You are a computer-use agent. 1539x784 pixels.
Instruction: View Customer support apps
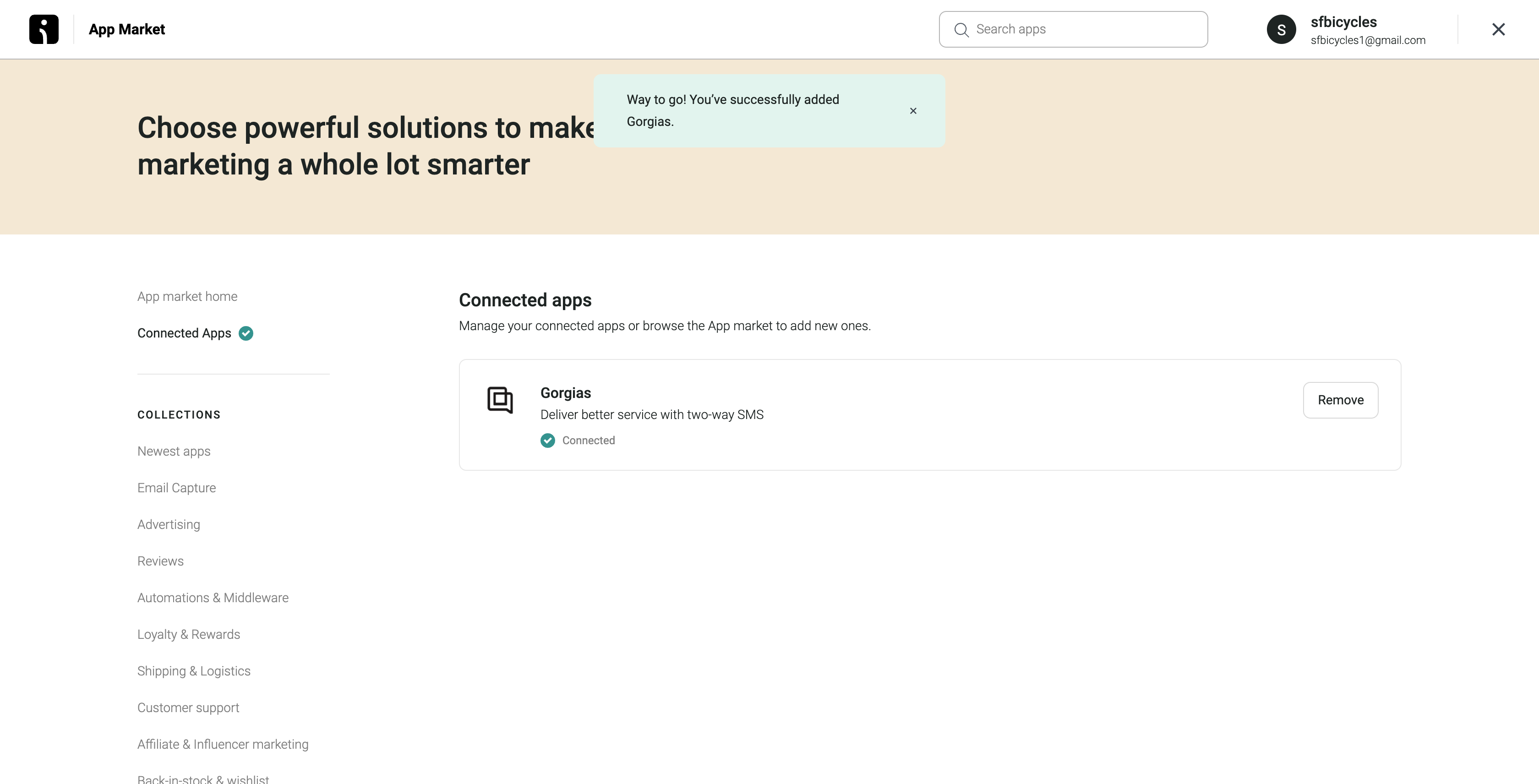[x=188, y=708]
